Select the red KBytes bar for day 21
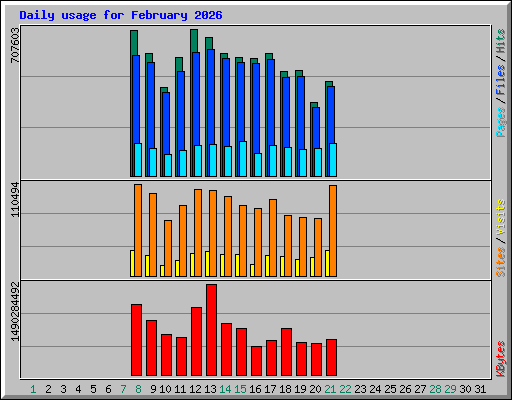The width and height of the screenshot is (512, 400). (331, 358)
